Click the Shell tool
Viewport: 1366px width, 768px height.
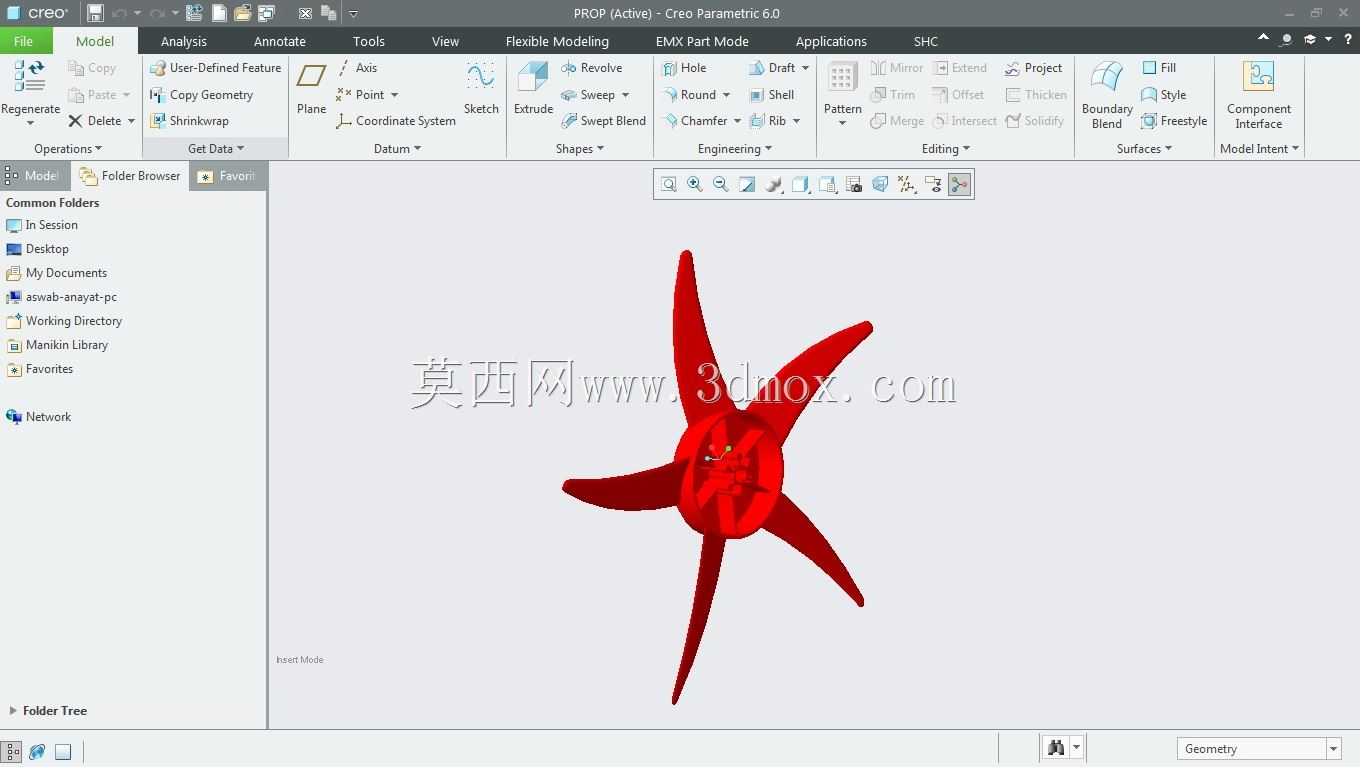click(x=771, y=95)
